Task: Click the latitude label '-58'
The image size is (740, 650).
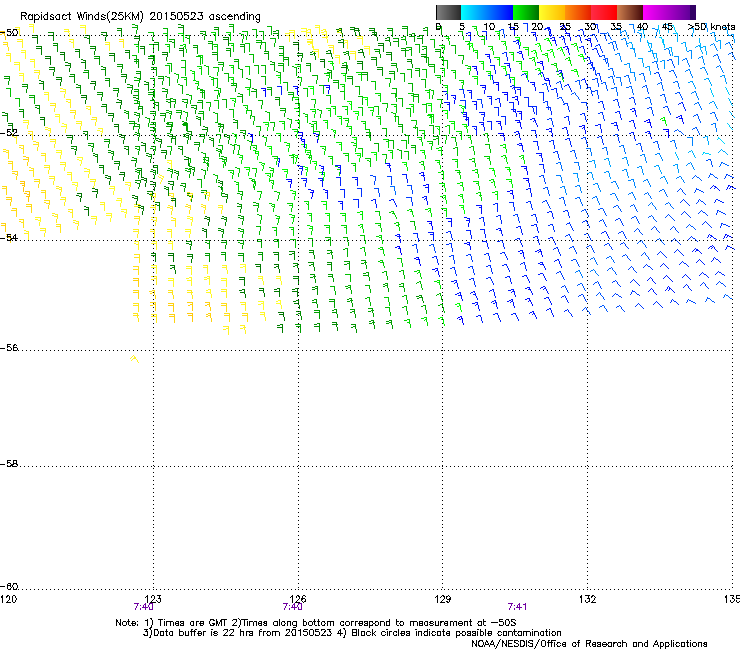Action: (9, 464)
